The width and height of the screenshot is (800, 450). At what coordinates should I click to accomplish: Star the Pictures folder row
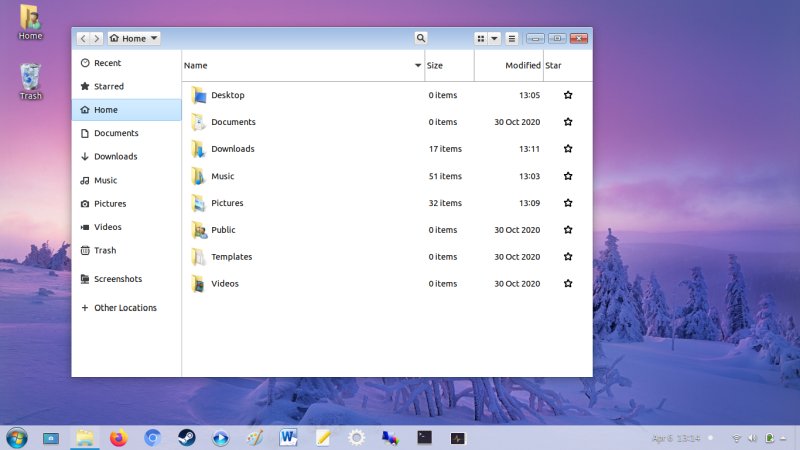(568, 203)
